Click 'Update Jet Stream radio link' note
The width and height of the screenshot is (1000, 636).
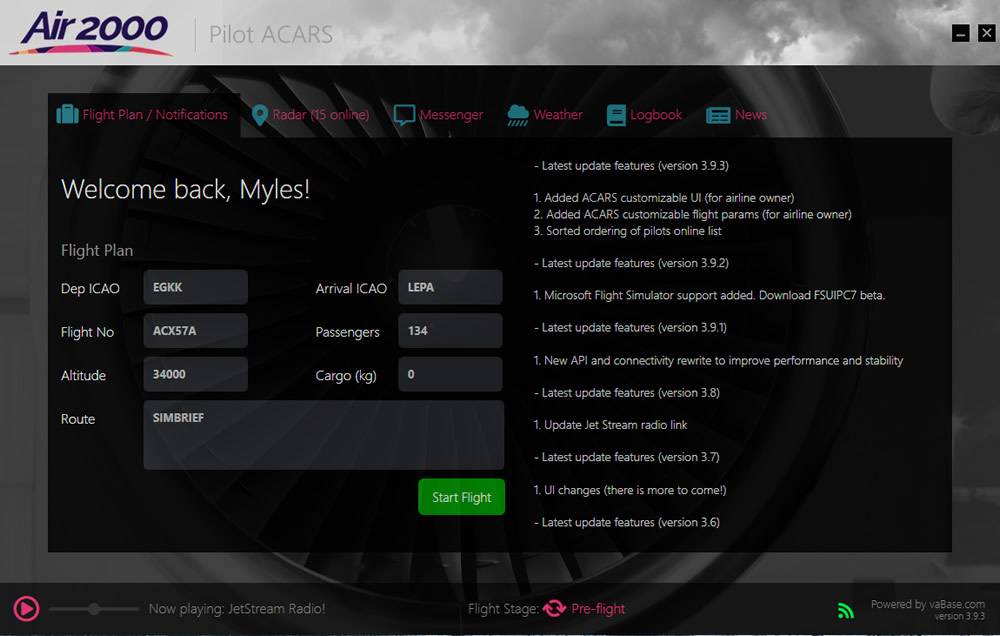click(x=610, y=425)
